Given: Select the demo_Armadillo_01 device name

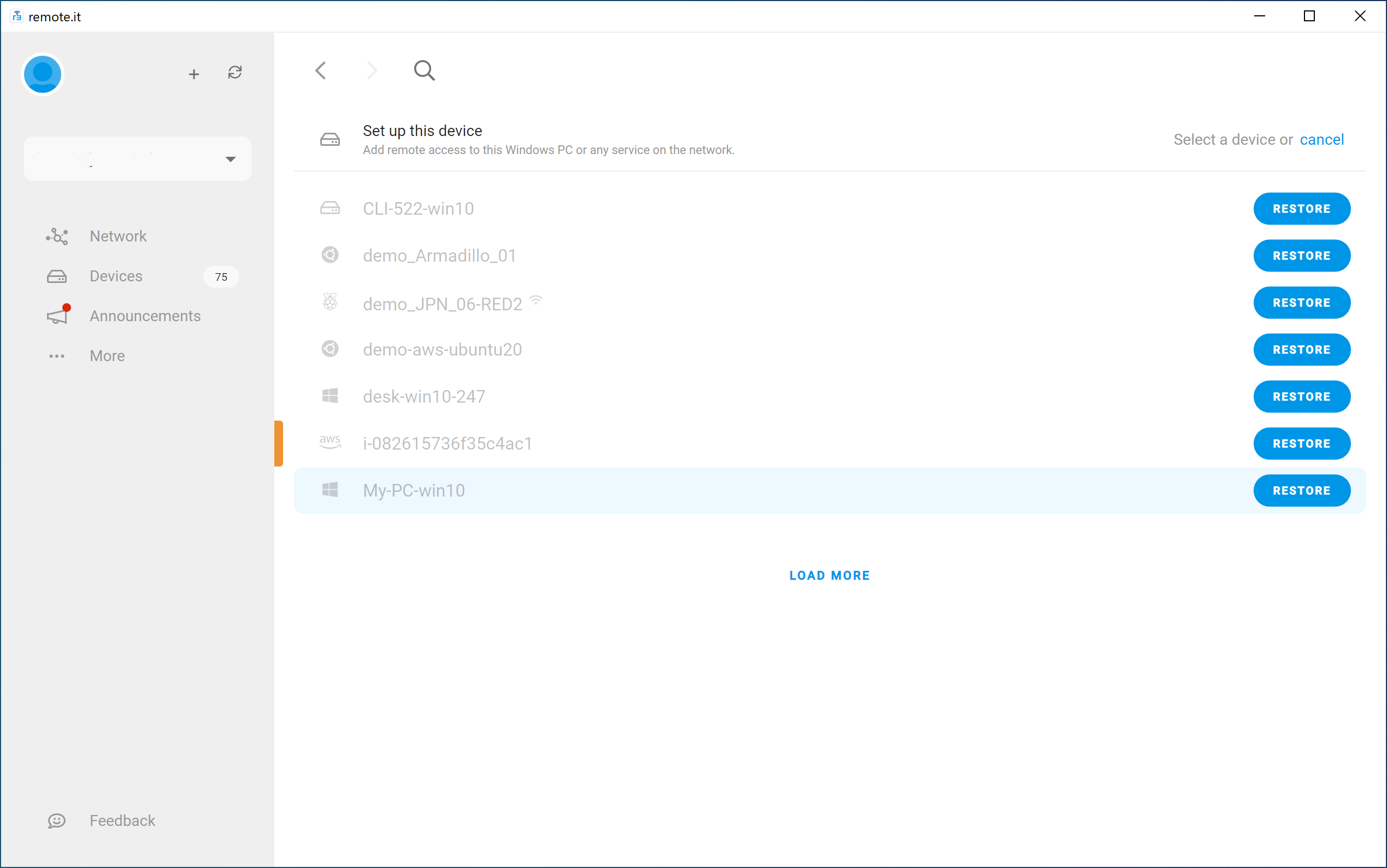Looking at the screenshot, I should (440, 256).
